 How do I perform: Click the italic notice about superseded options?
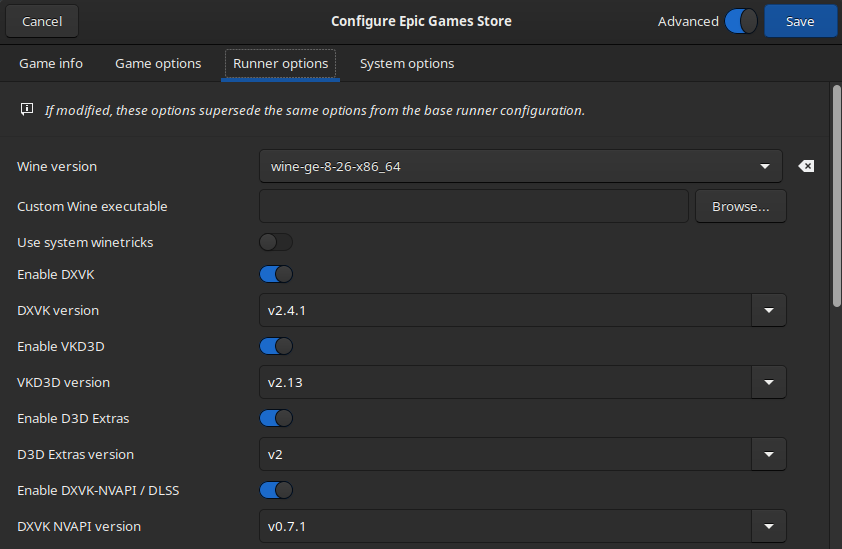point(315,111)
